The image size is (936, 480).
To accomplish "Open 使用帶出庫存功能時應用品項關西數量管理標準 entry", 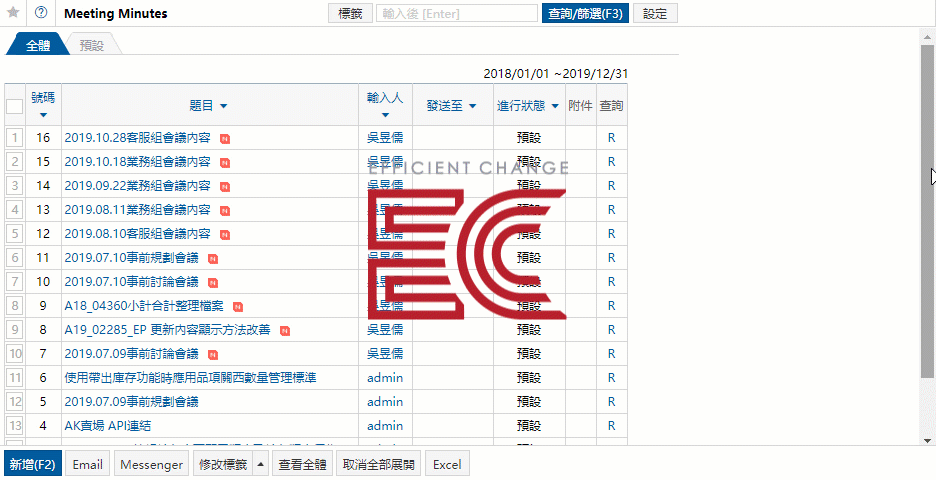I will (190, 378).
